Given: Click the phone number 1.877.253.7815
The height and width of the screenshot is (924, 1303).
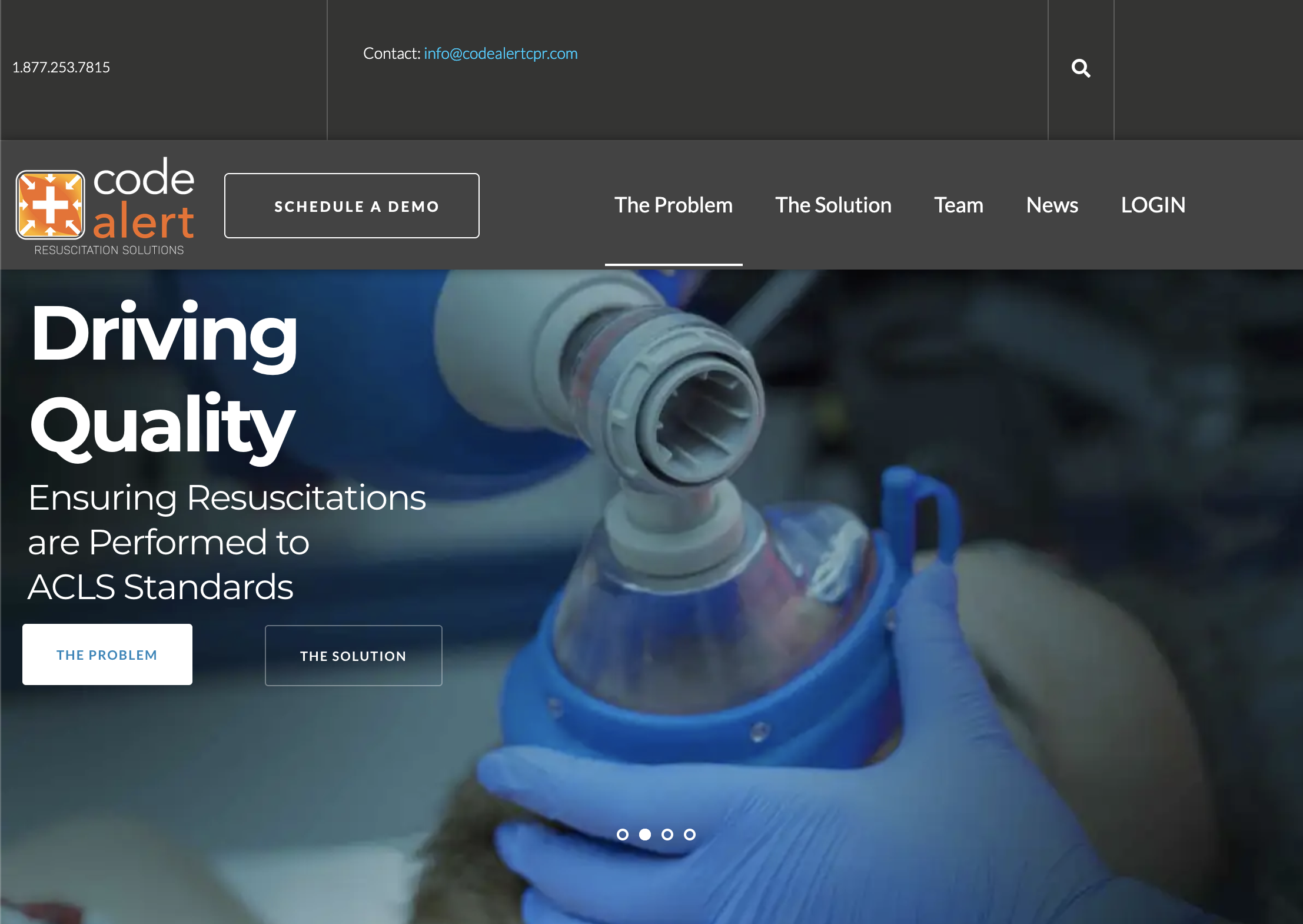Looking at the screenshot, I should point(61,68).
